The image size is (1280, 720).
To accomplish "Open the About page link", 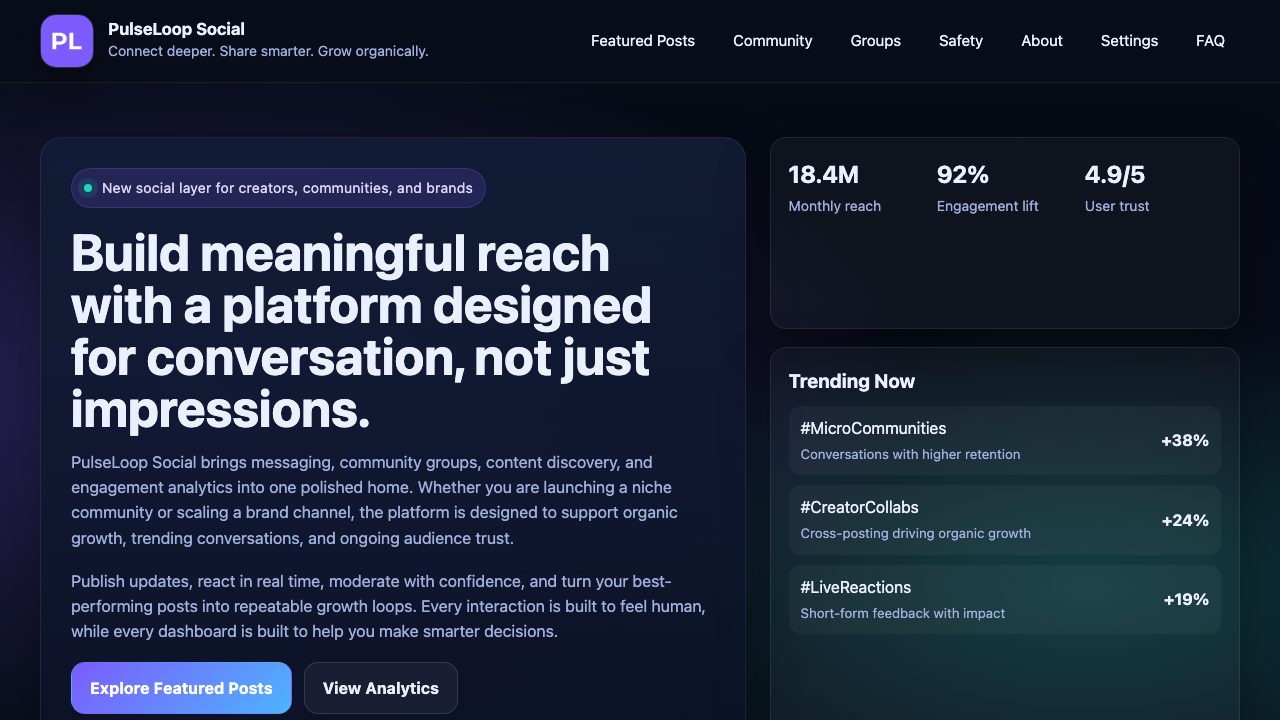I will click(1041, 41).
